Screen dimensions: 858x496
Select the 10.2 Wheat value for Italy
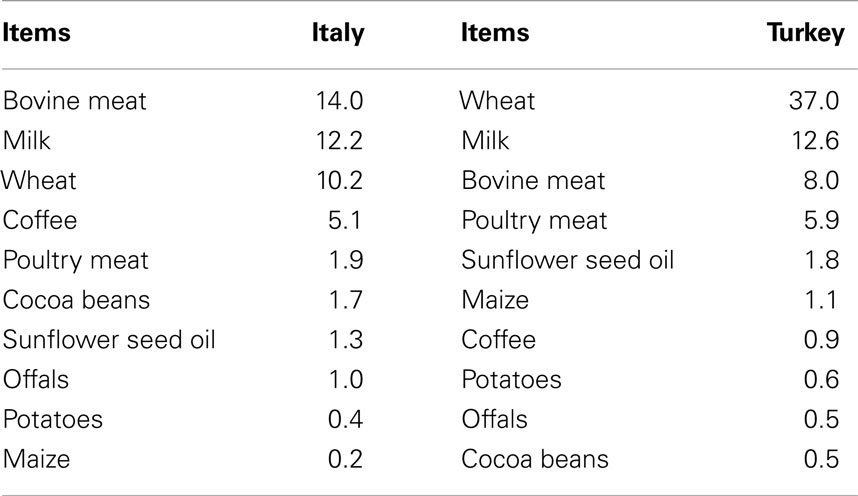[x=339, y=181]
